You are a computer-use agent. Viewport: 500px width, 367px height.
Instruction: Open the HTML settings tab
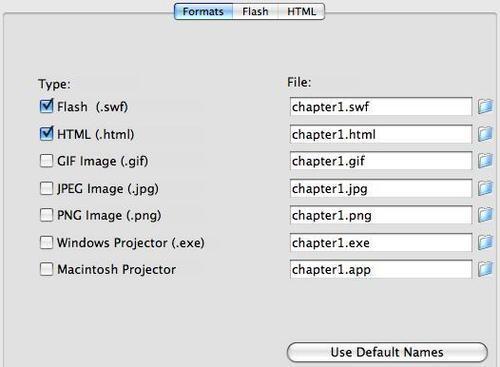(x=301, y=12)
